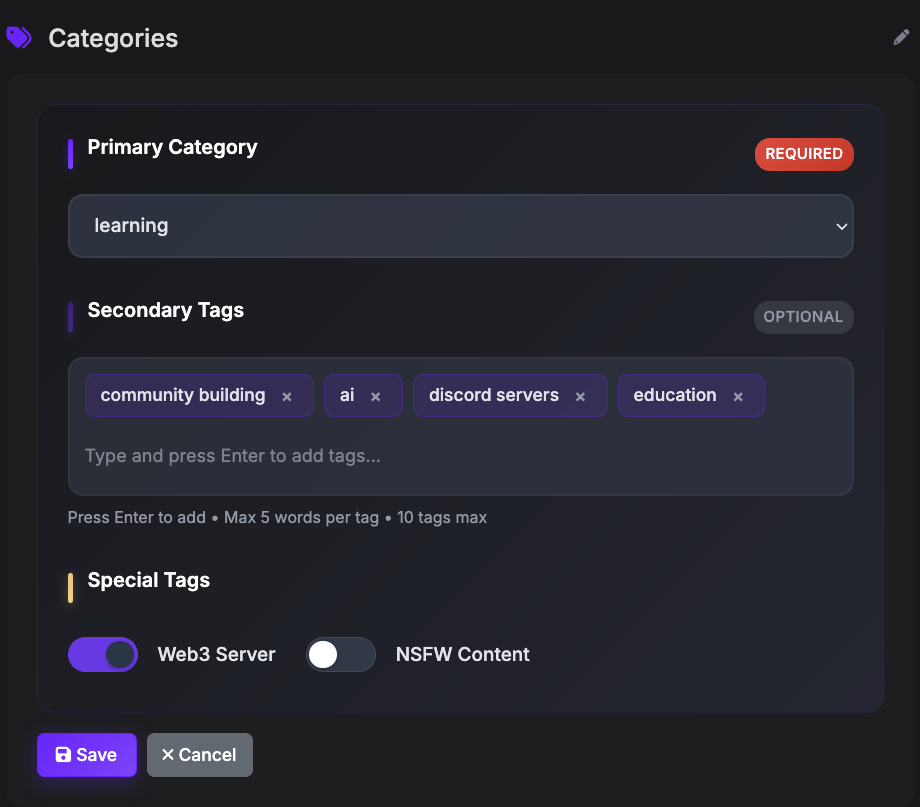
Task: Remove the 'community building' tag via its × icon
Action: click(x=286, y=395)
